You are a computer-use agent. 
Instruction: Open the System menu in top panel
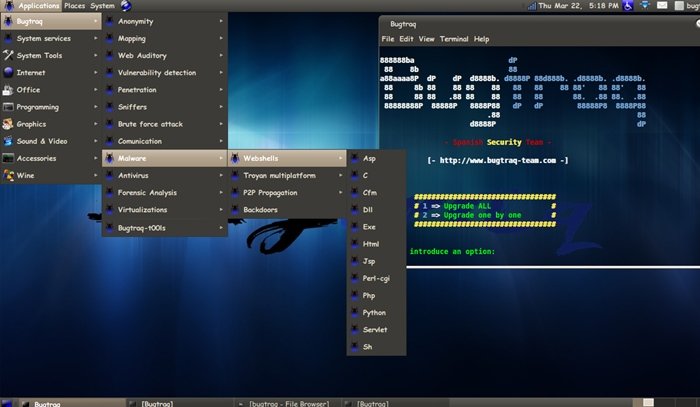102,6
